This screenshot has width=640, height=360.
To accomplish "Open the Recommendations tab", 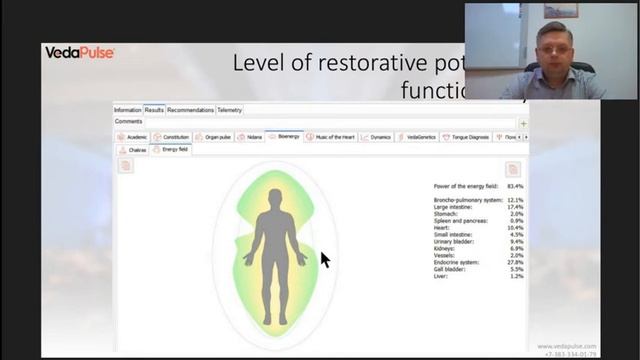I will pyautogui.click(x=190, y=110).
